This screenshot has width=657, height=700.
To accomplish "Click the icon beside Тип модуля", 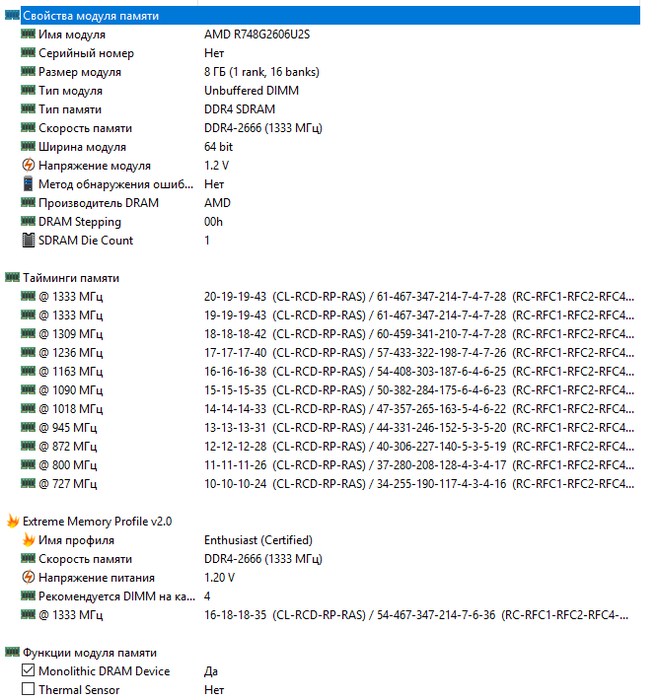I will [28, 90].
